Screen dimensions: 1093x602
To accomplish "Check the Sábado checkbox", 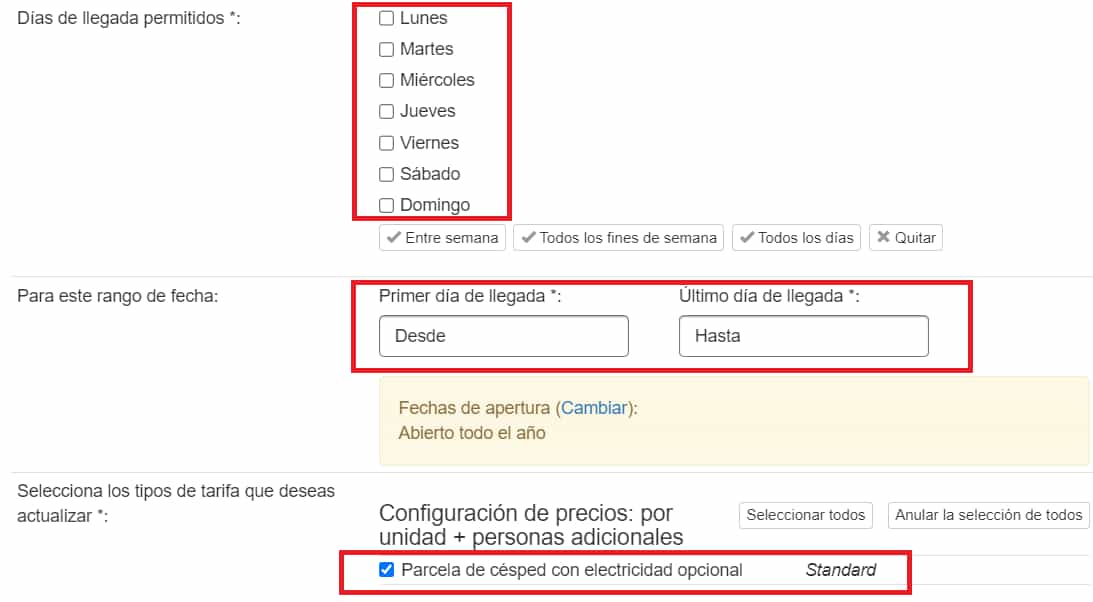I will point(386,174).
